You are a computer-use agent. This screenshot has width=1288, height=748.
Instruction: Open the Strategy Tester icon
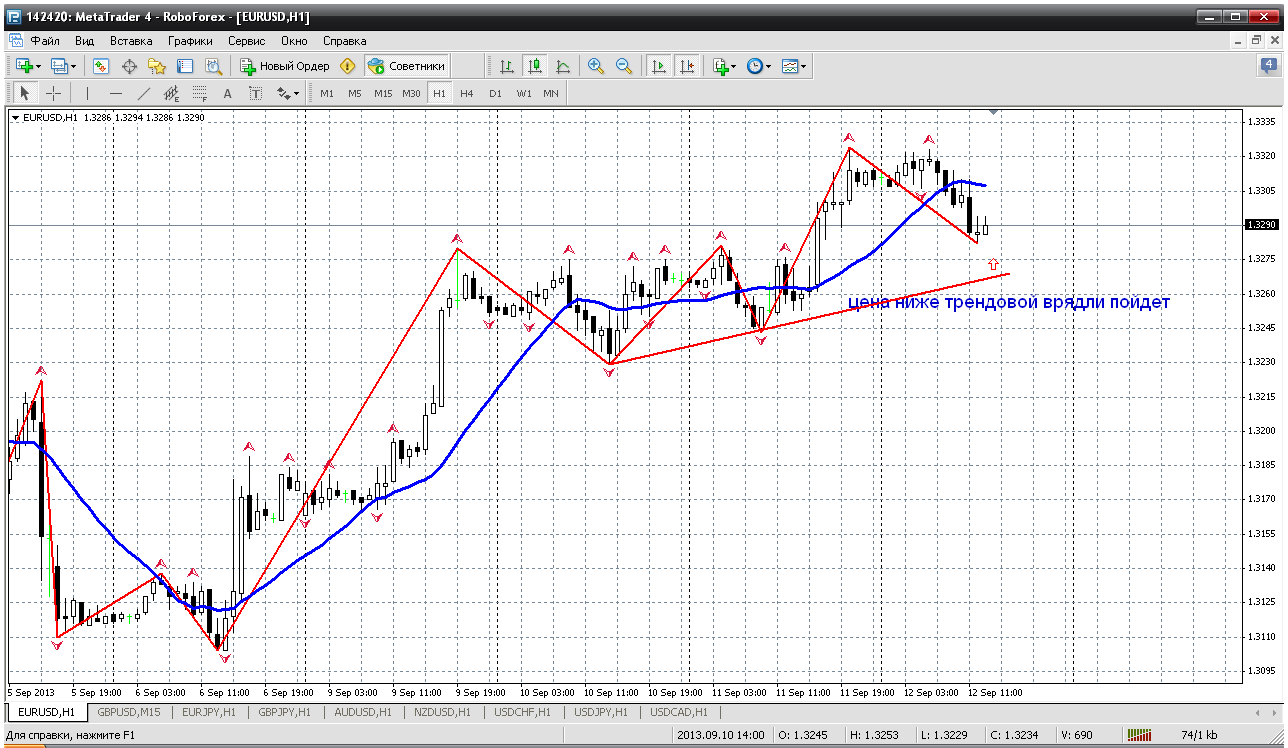coord(213,66)
